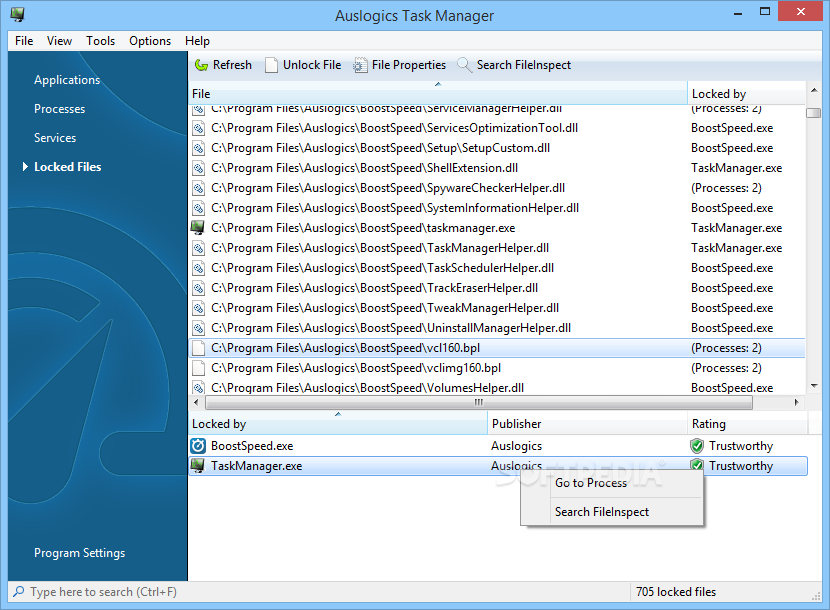
Task: Click the vertical scrollbar thumb of file list
Action: (x=814, y=113)
